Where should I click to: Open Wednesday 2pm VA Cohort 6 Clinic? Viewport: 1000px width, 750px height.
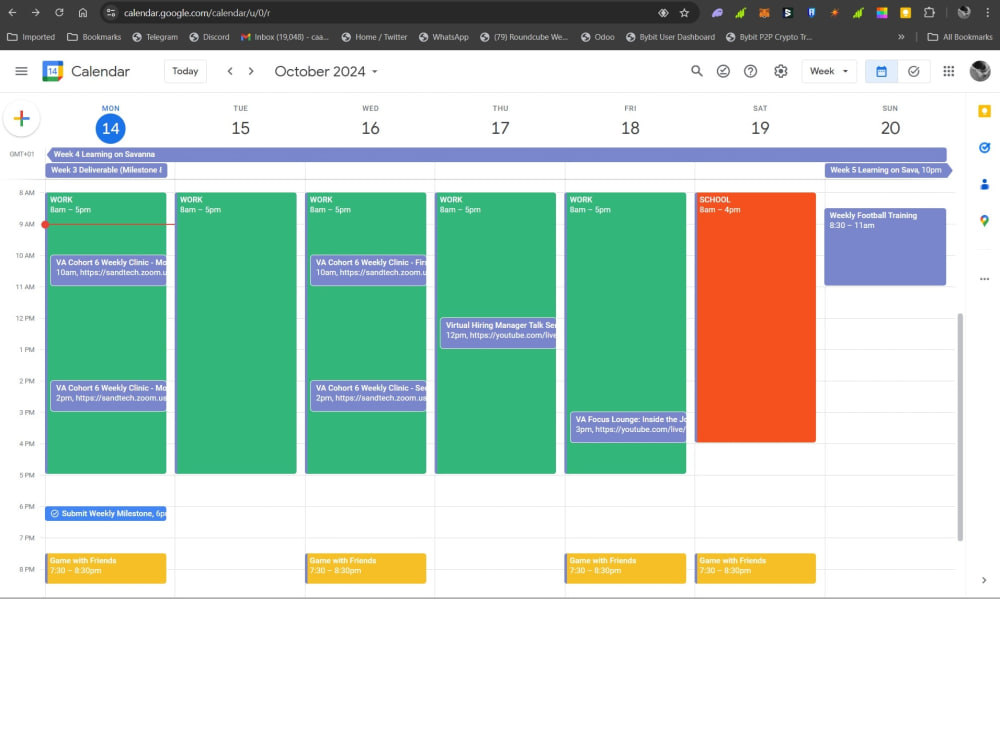pyautogui.click(x=368, y=395)
